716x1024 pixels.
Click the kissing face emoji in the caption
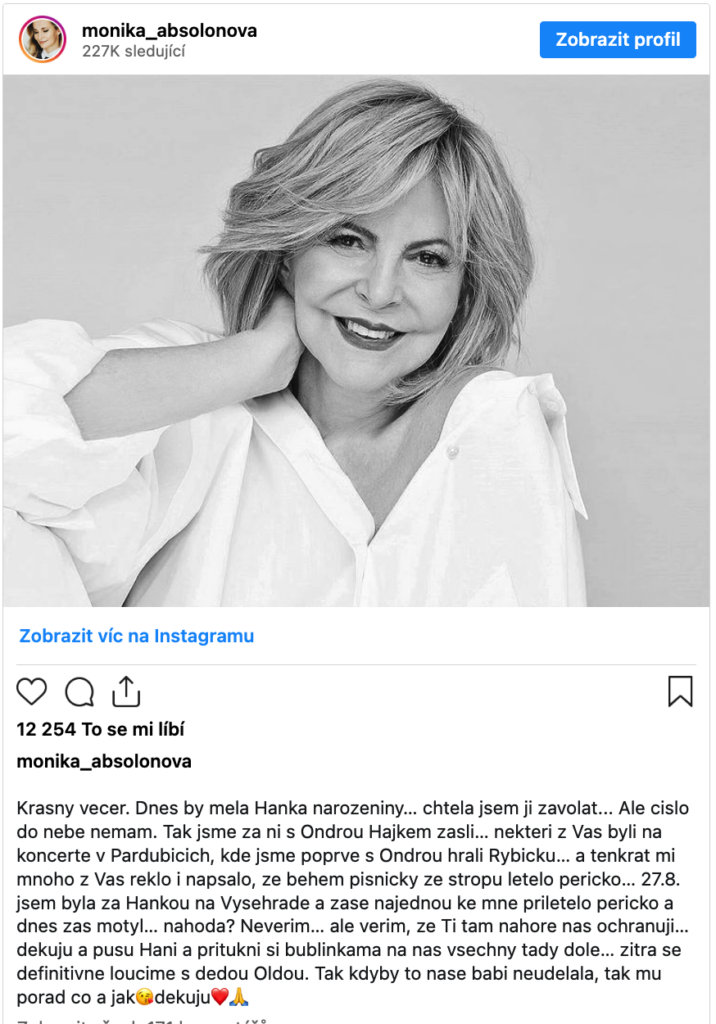pos(144,997)
